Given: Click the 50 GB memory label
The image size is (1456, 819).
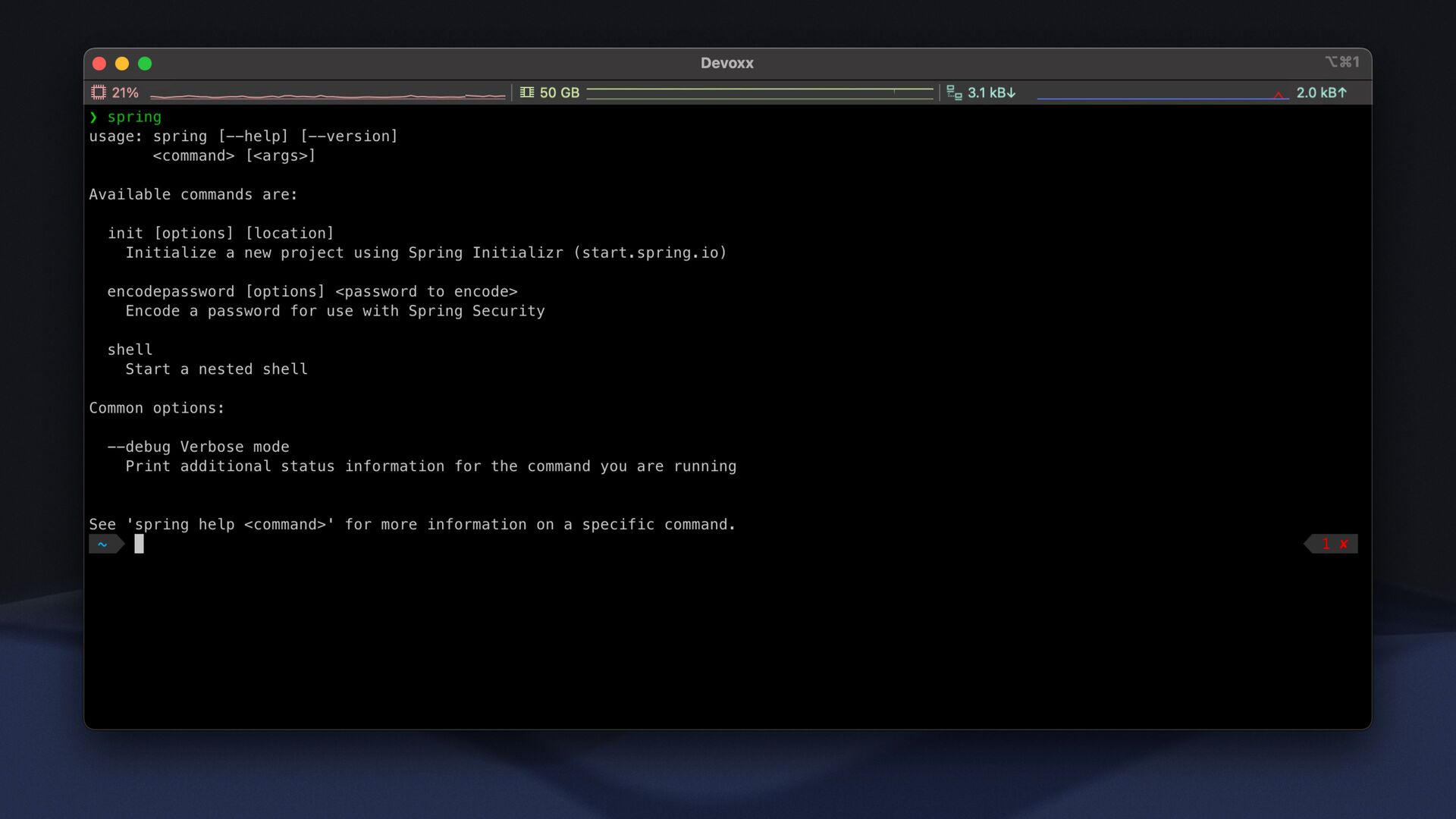Looking at the screenshot, I should 560,93.
